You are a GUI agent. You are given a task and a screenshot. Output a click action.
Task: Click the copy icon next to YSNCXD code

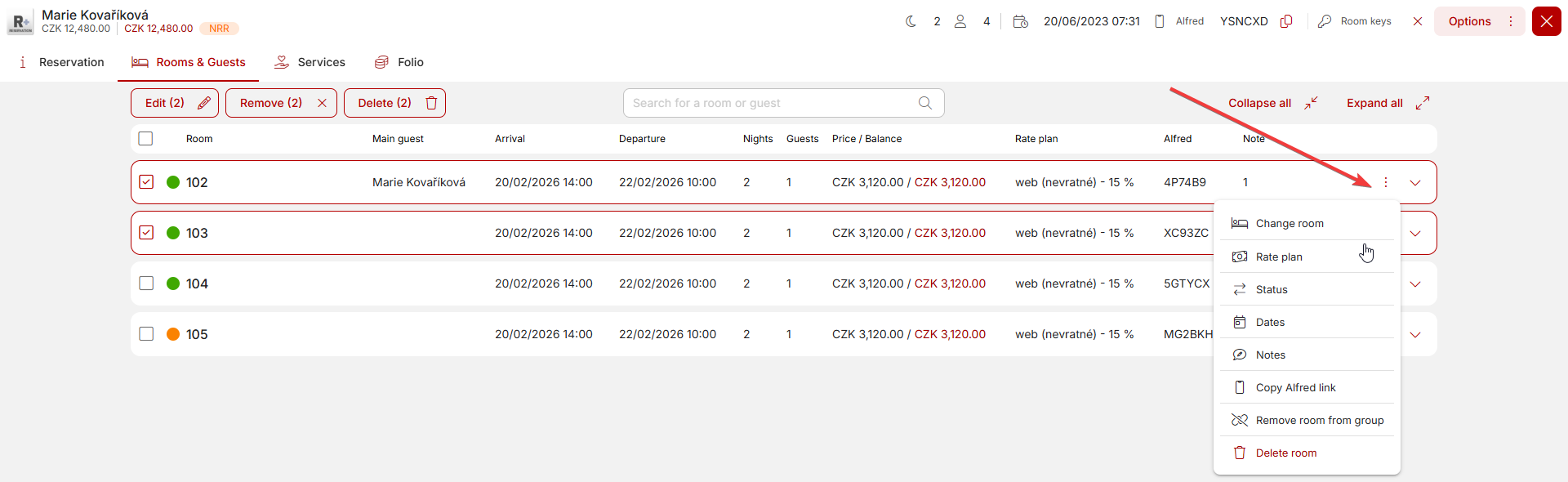pyautogui.click(x=1286, y=21)
